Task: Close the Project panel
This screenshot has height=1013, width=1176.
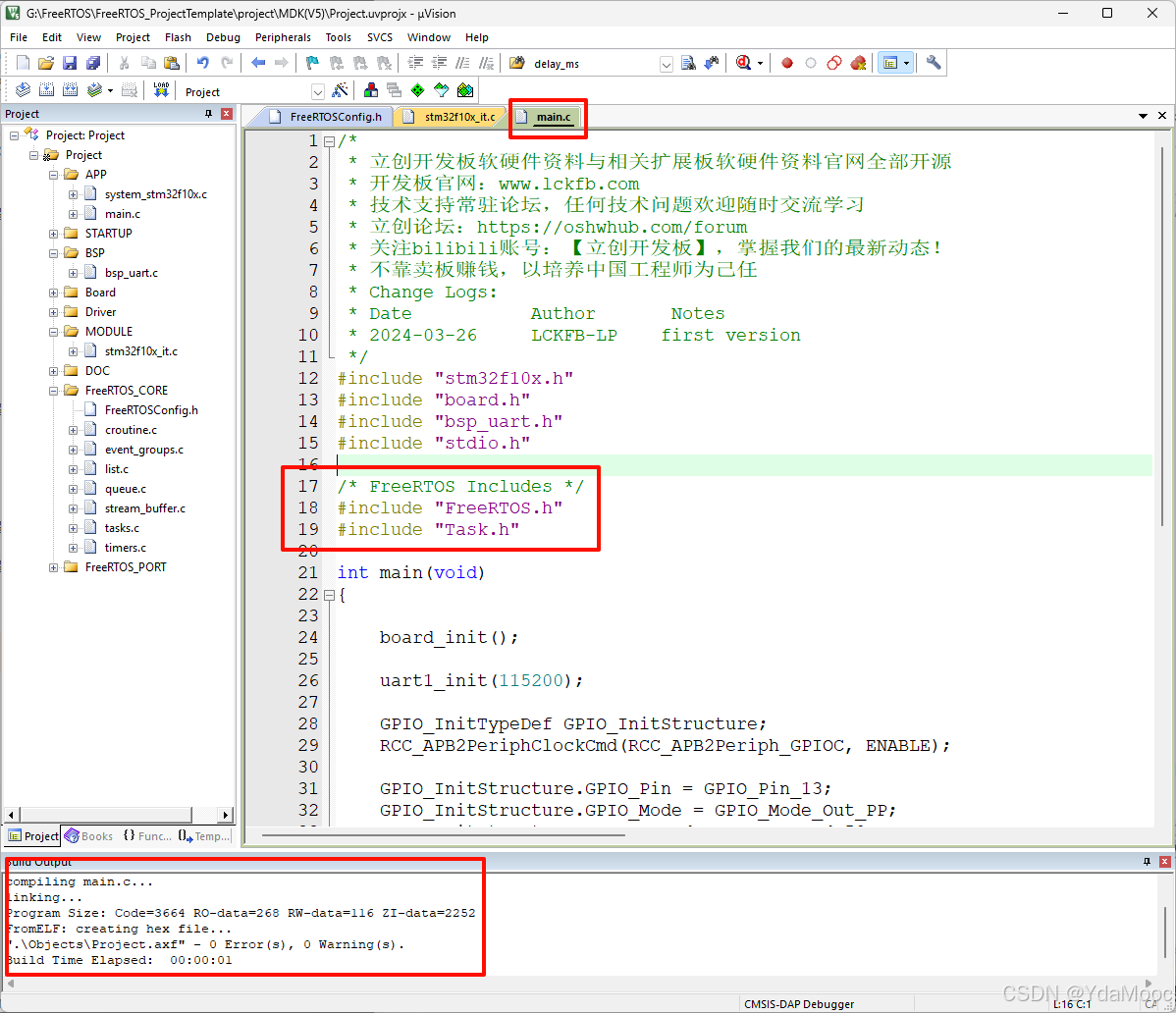Action: coord(227,114)
